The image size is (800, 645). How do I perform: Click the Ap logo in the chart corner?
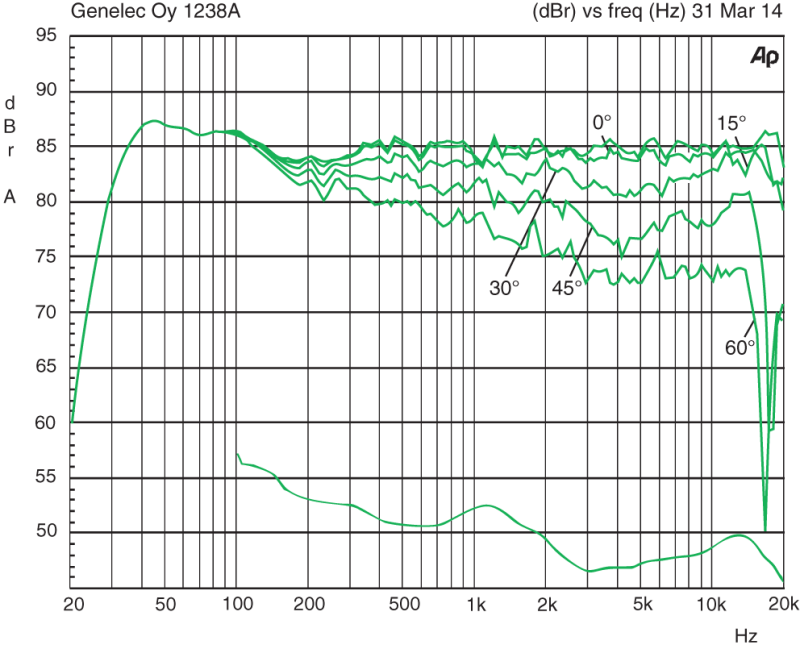coord(764,57)
